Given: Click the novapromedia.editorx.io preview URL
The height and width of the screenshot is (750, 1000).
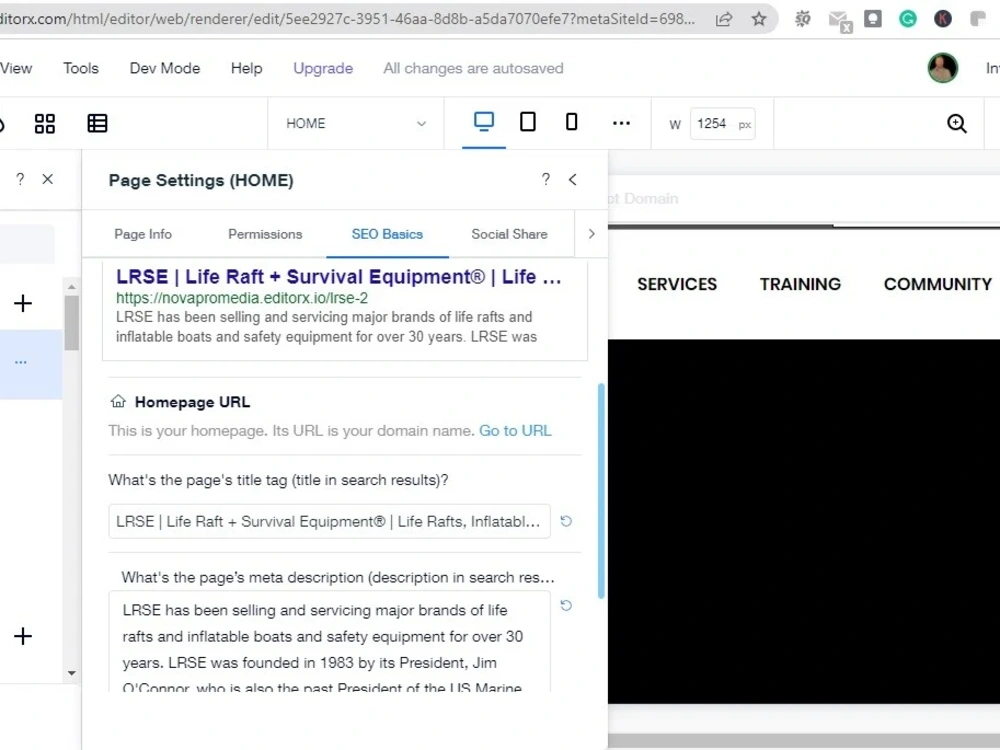Looking at the screenshot, I should tap(242, 298).
